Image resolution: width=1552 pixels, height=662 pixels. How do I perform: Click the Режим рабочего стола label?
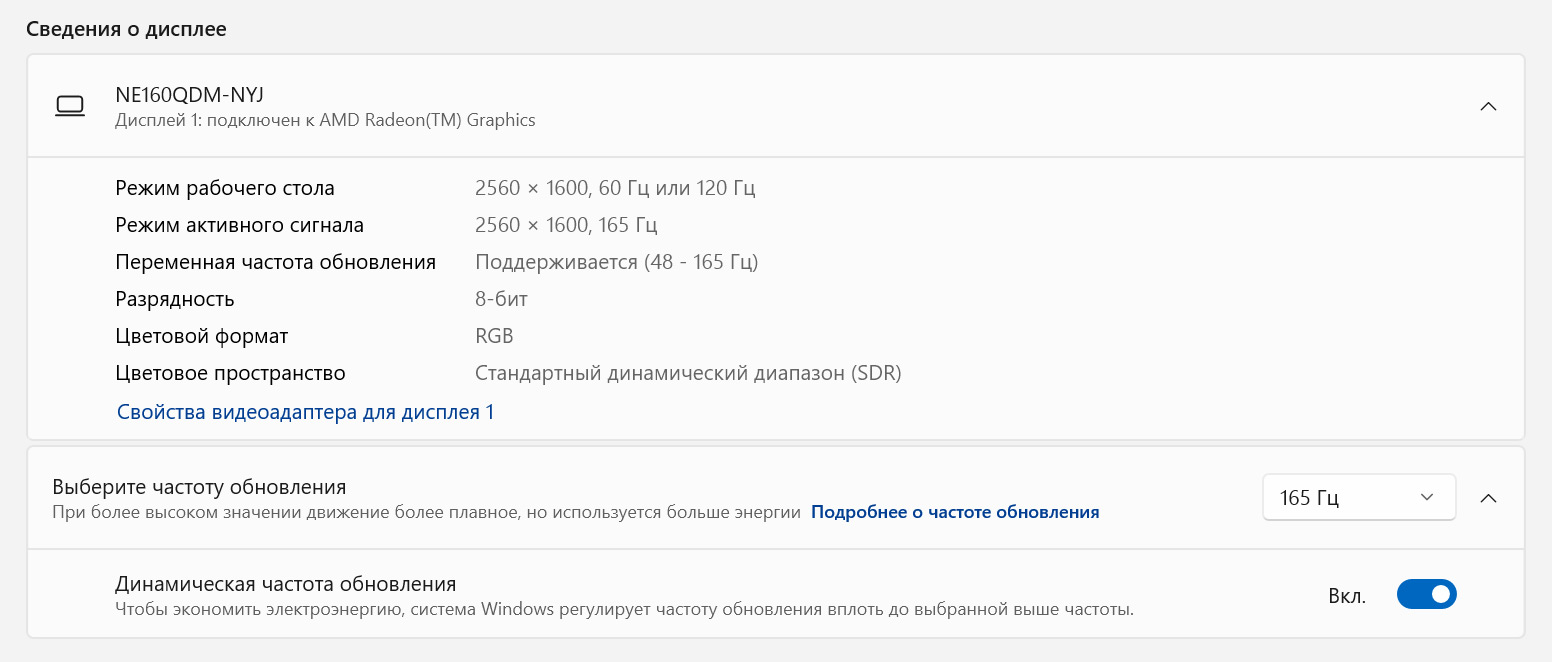(225, 188)
